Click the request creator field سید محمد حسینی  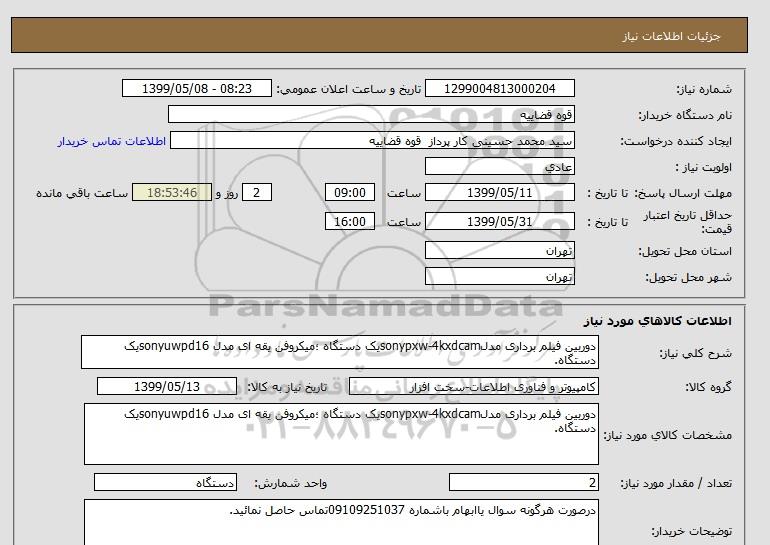(372, 140)
